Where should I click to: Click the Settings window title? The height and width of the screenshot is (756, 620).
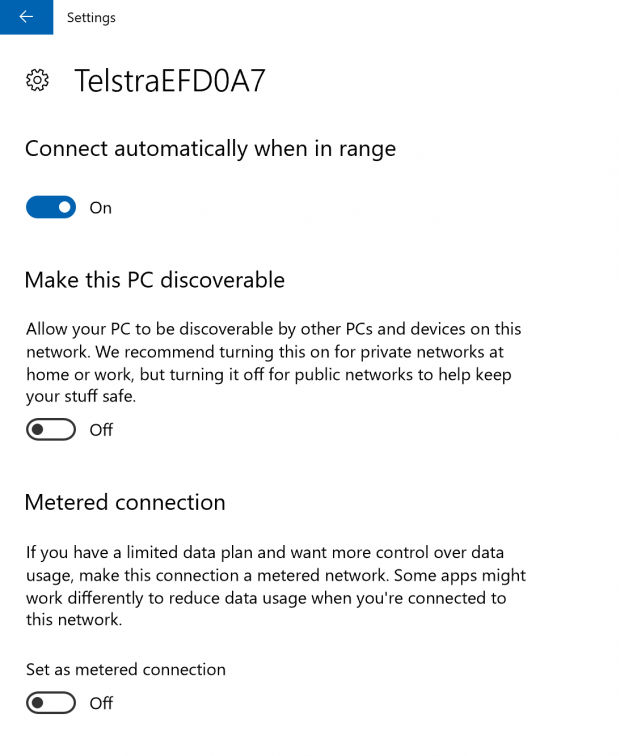pos(91,17)
